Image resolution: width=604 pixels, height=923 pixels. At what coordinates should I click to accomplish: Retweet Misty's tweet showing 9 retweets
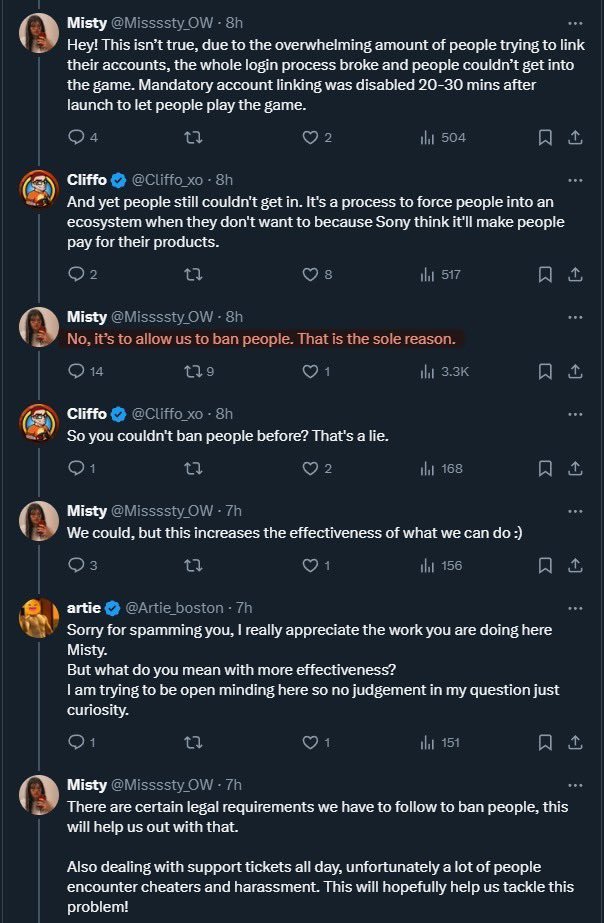click(194, 371)
